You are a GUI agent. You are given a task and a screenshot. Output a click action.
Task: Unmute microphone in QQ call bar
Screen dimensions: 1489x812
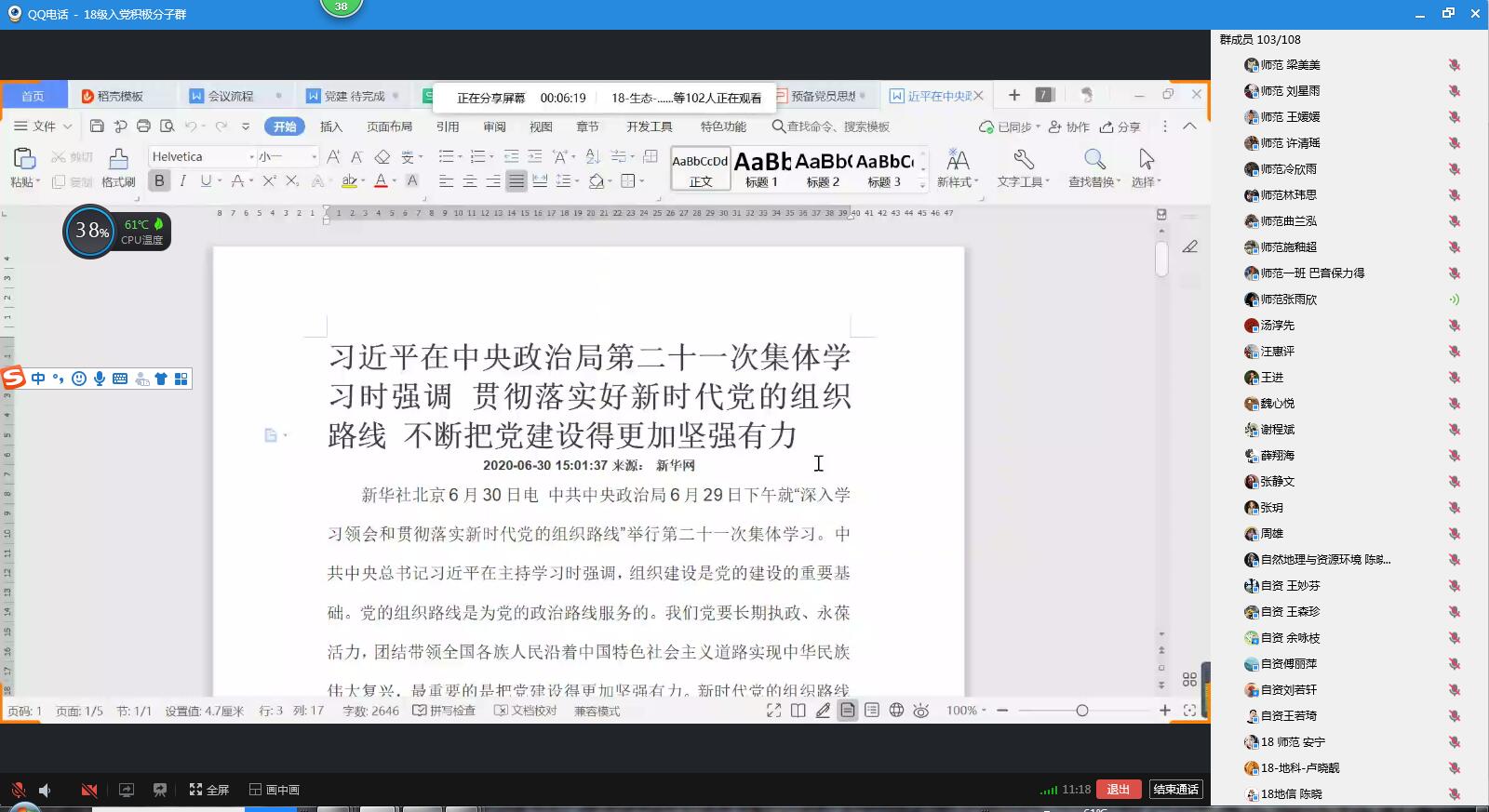pyautogui.click(x=18, y=790)
